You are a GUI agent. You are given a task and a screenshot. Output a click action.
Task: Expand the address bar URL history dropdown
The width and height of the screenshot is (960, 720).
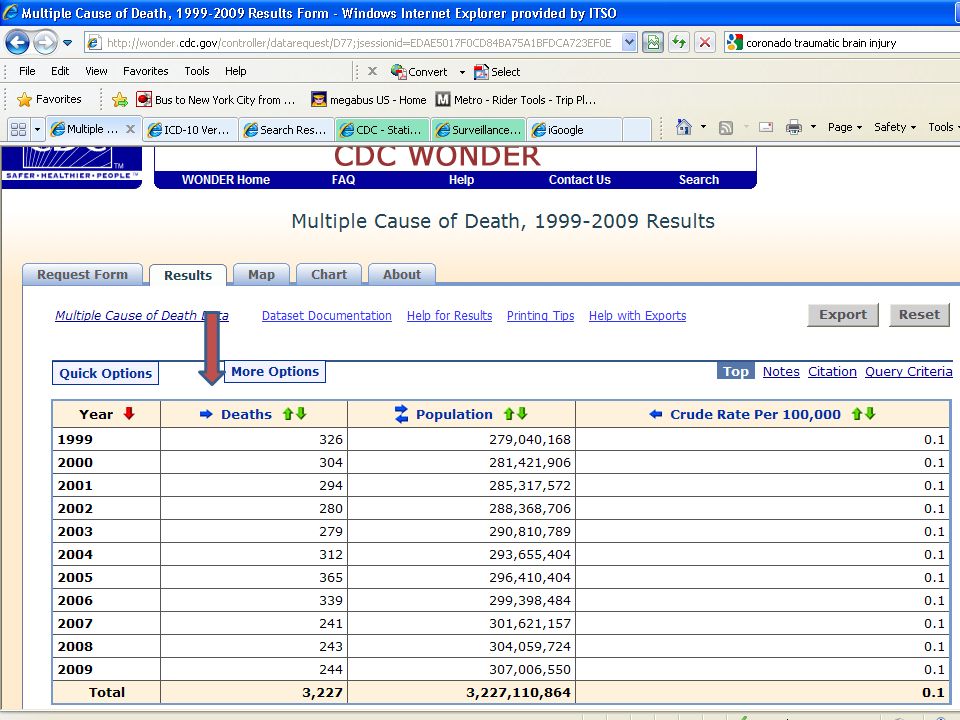[629, 43]
